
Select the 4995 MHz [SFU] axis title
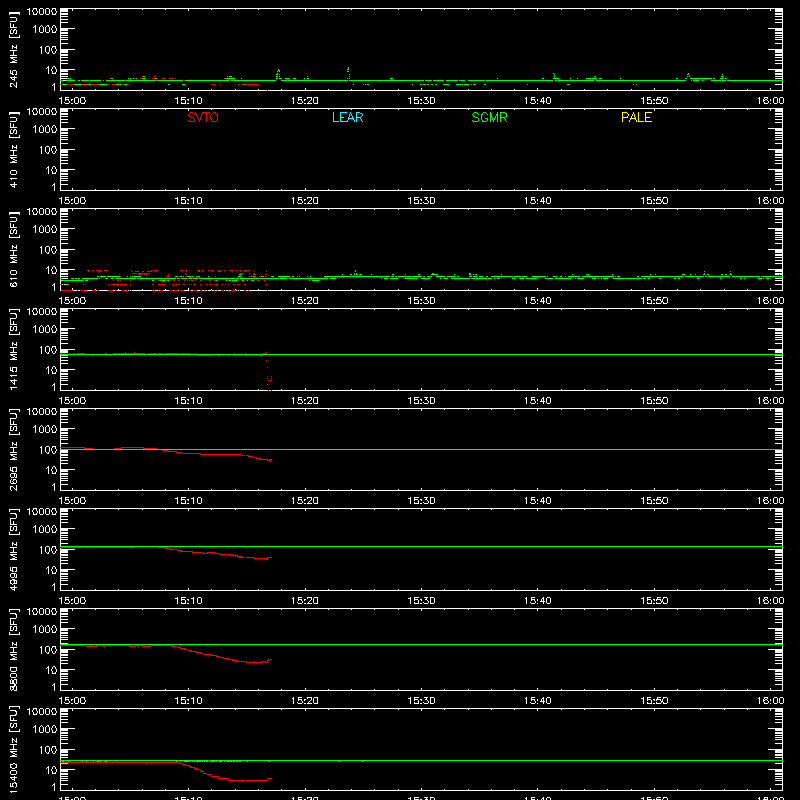pyautogui.click(x=13, y=549)
